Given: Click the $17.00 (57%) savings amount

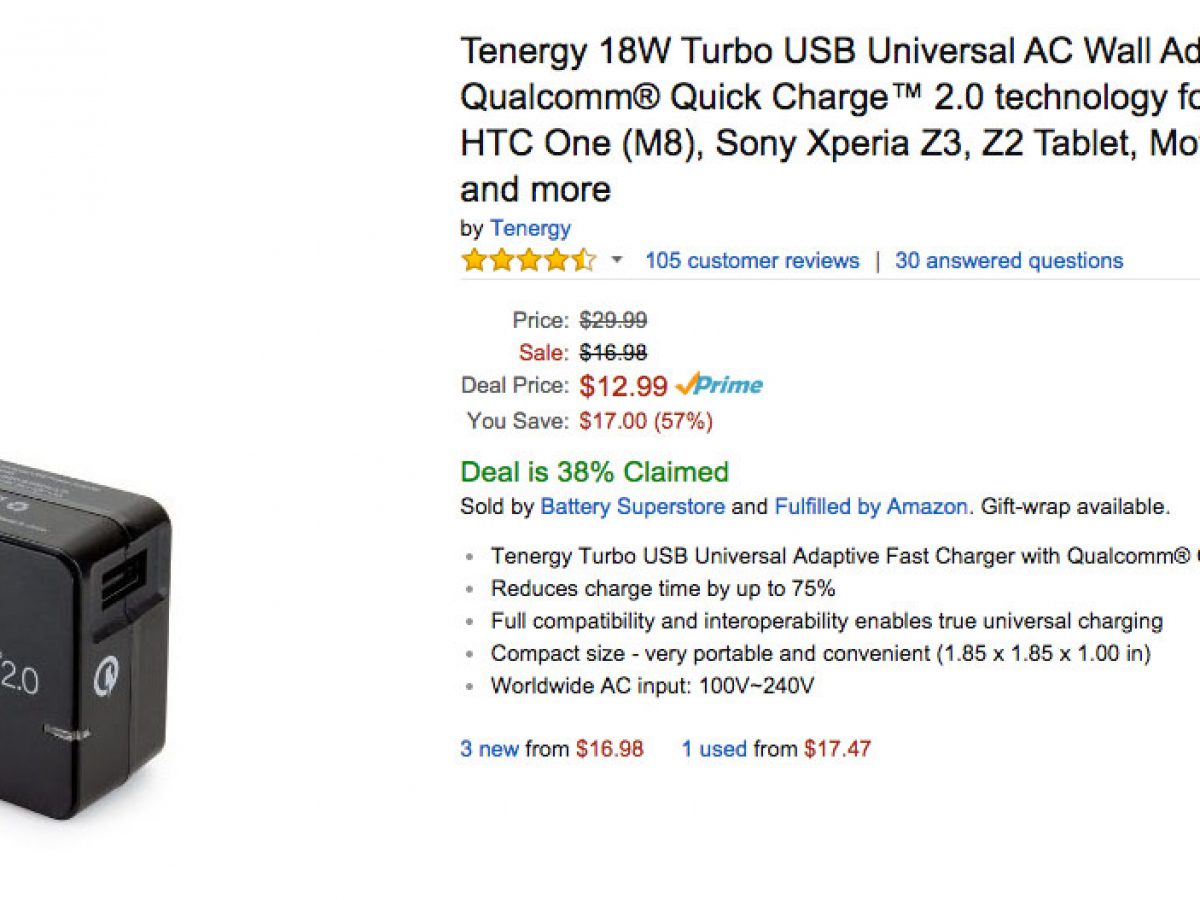Looking at the screenshot, I should point(646,422).
